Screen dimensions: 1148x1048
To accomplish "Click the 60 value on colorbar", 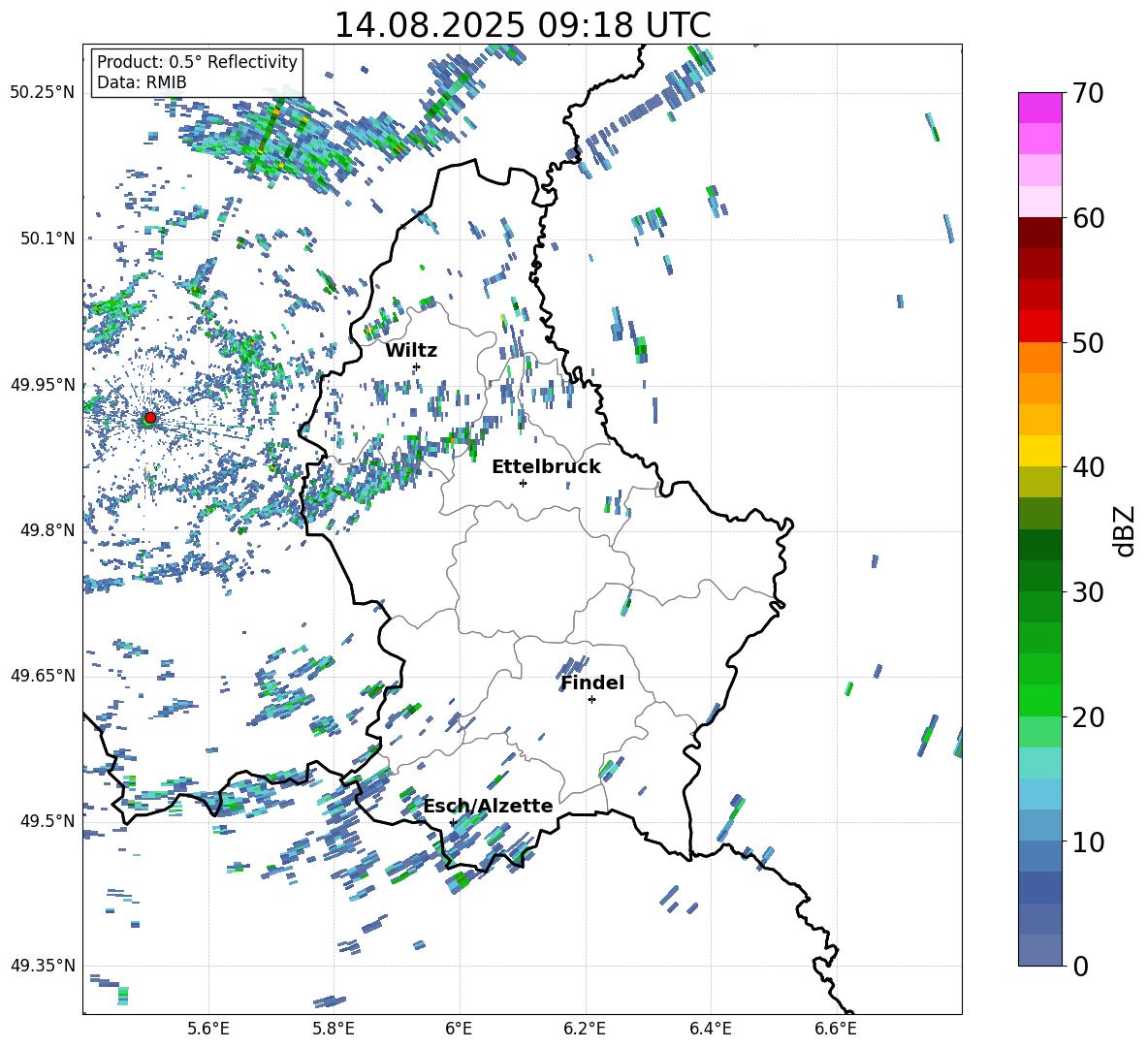I will coord(1087,218).
